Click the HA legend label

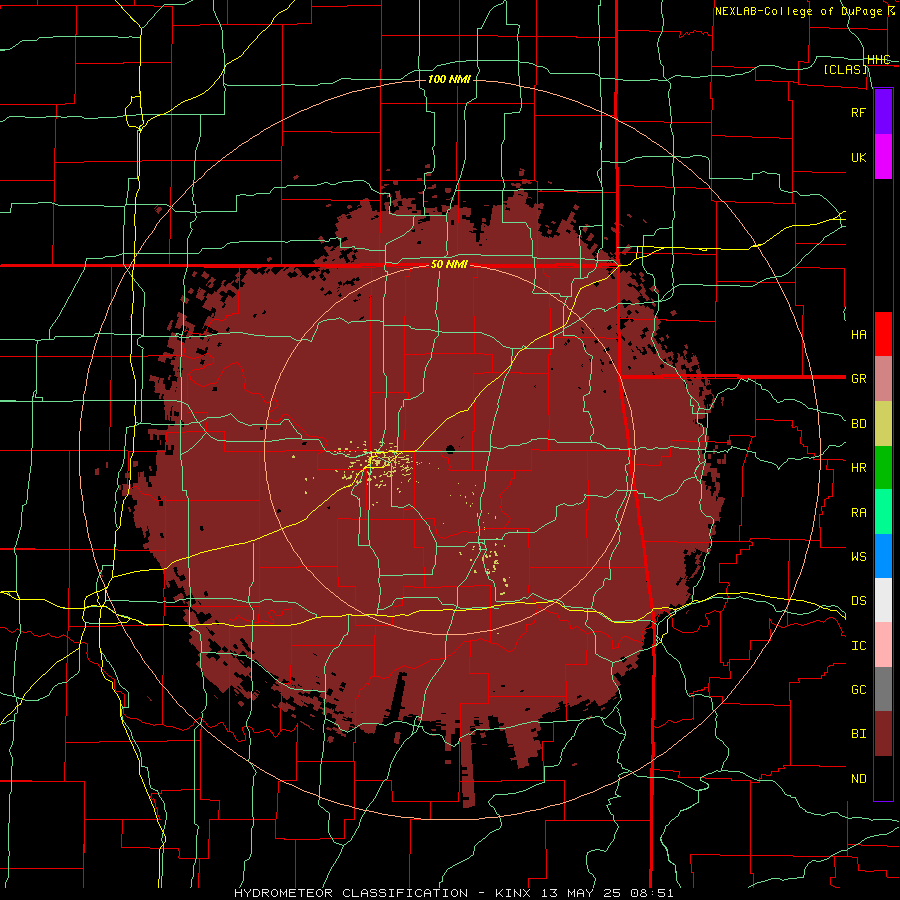pyautogui.click(x=858, y=334)
